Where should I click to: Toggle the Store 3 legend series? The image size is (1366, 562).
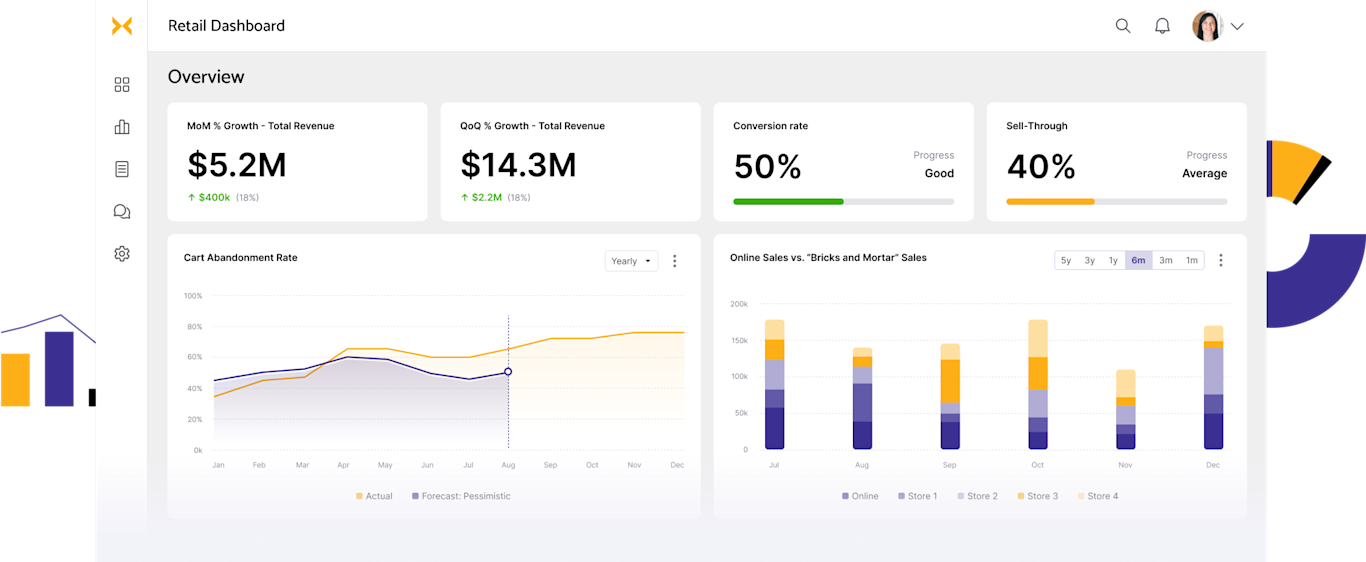tap(1037, 496)
